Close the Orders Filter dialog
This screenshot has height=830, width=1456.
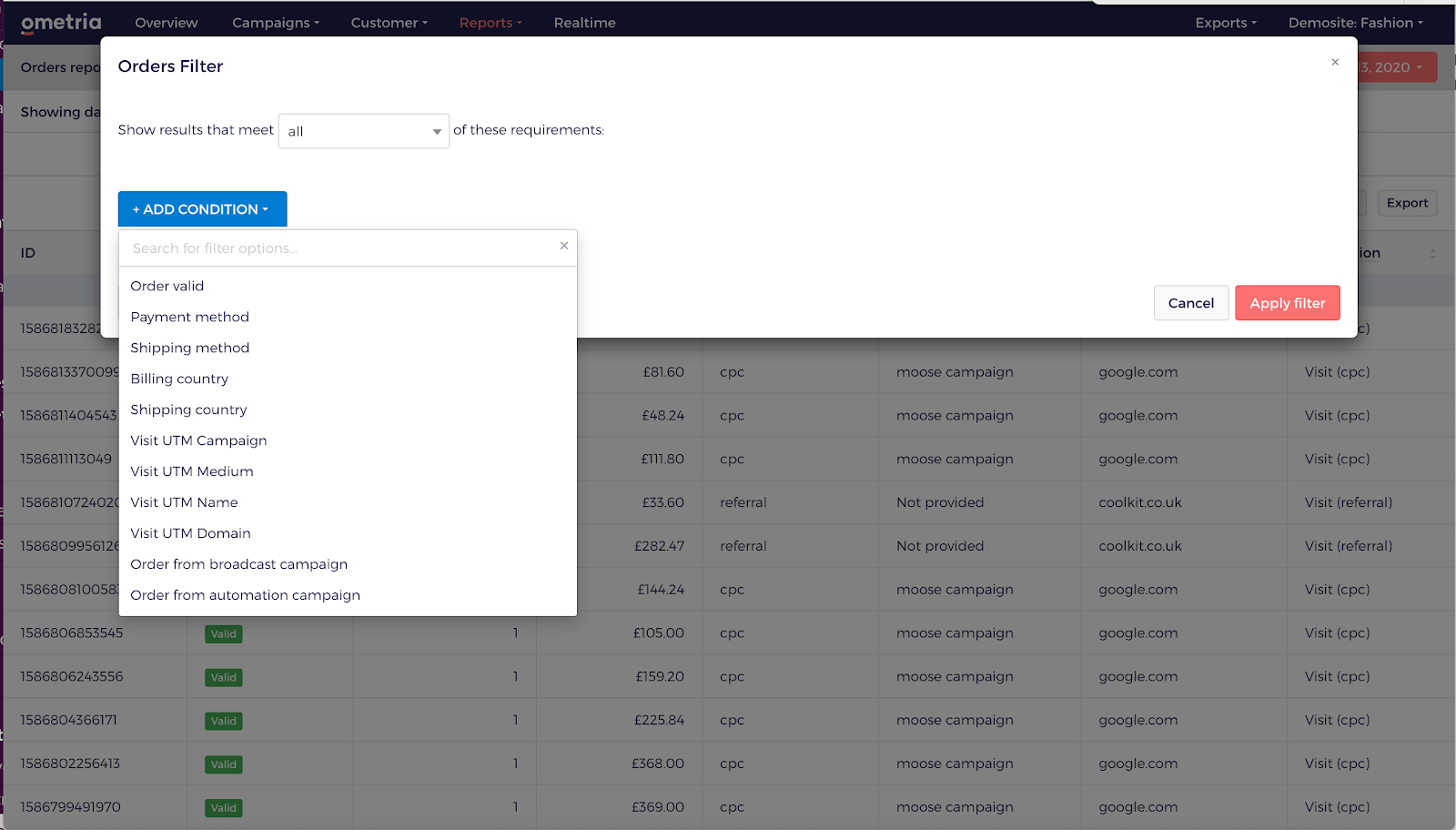(x=1335, y=62)
